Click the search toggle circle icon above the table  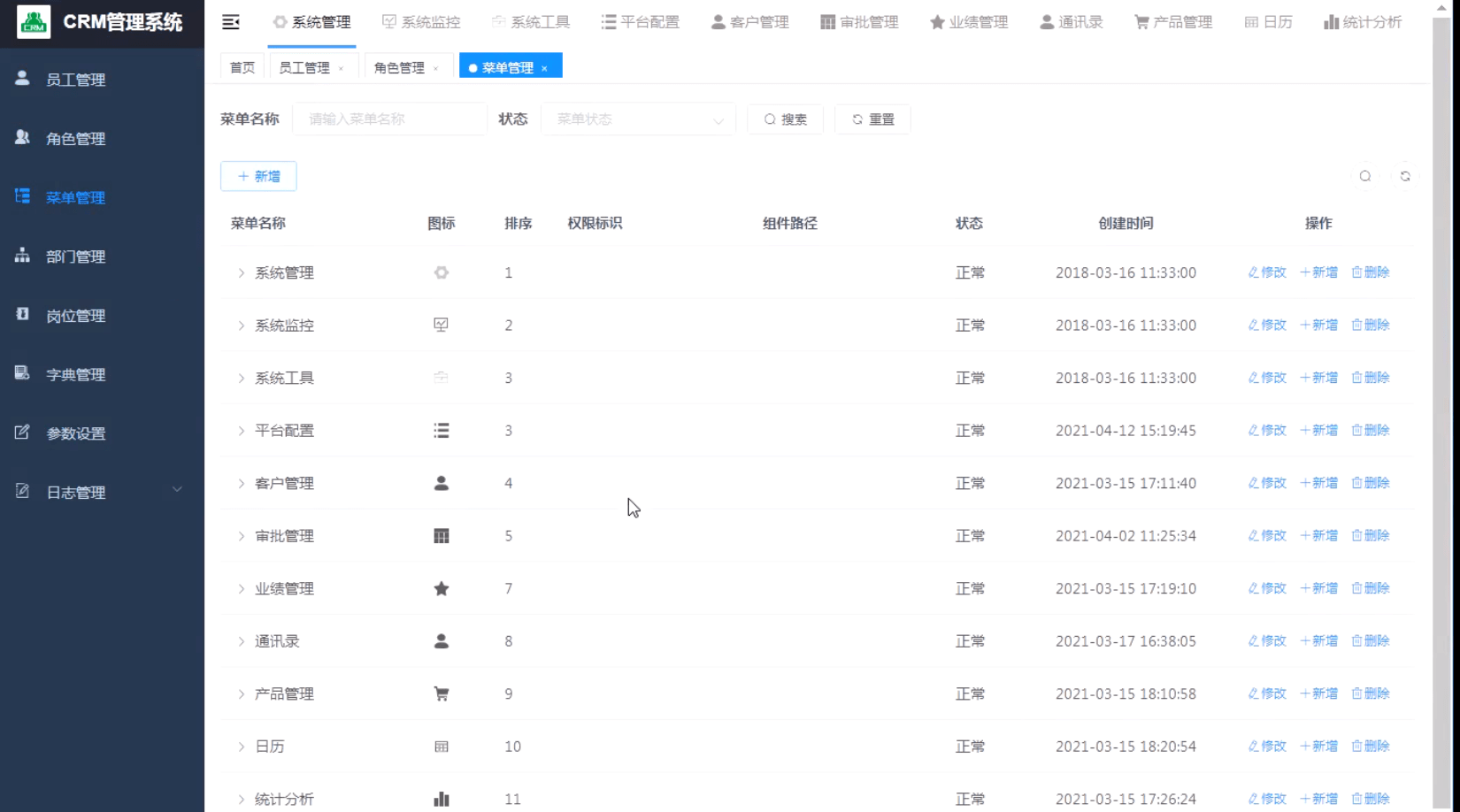[1365, 176]
